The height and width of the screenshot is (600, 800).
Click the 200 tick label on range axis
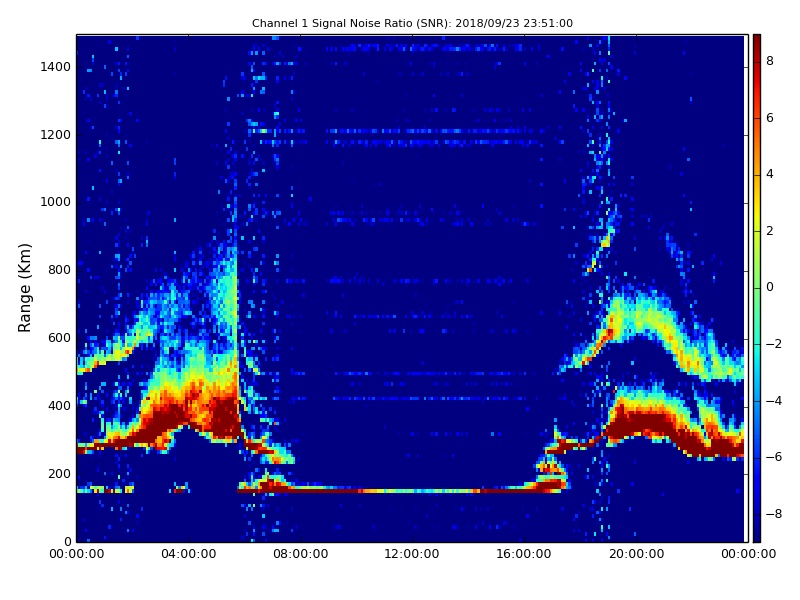pyautogui.click(x=59, y=473)
